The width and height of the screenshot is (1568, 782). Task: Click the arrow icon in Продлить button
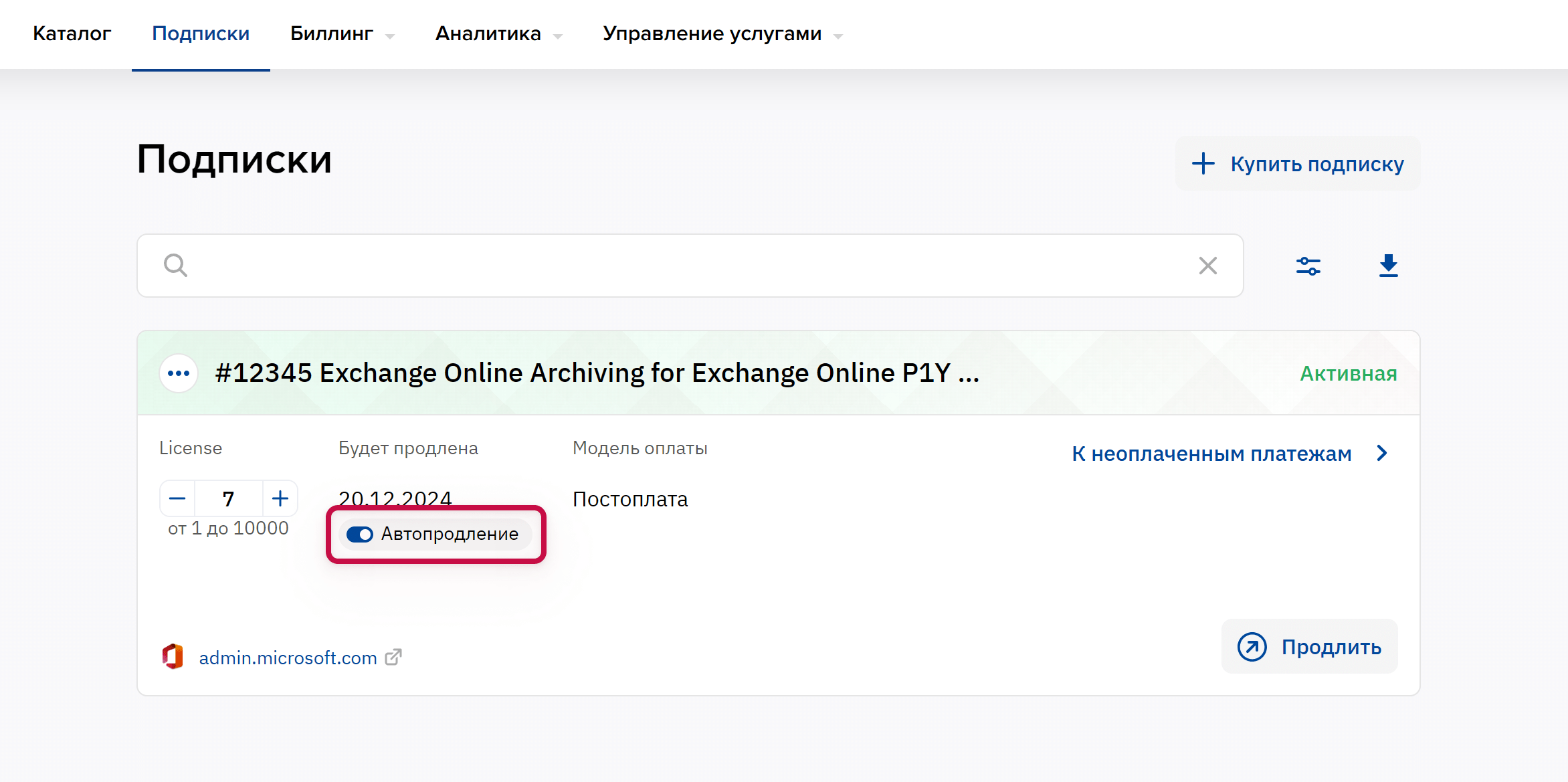1252,647
